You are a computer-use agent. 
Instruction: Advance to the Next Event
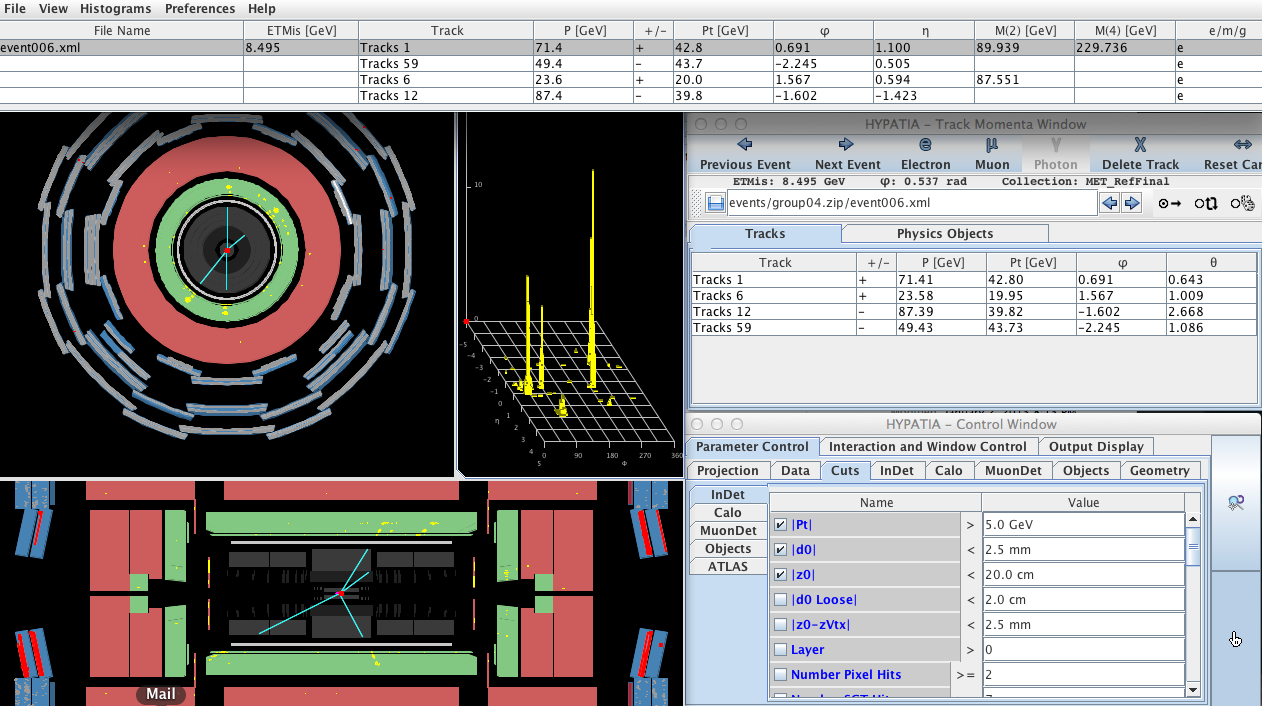tap(846, 154)
